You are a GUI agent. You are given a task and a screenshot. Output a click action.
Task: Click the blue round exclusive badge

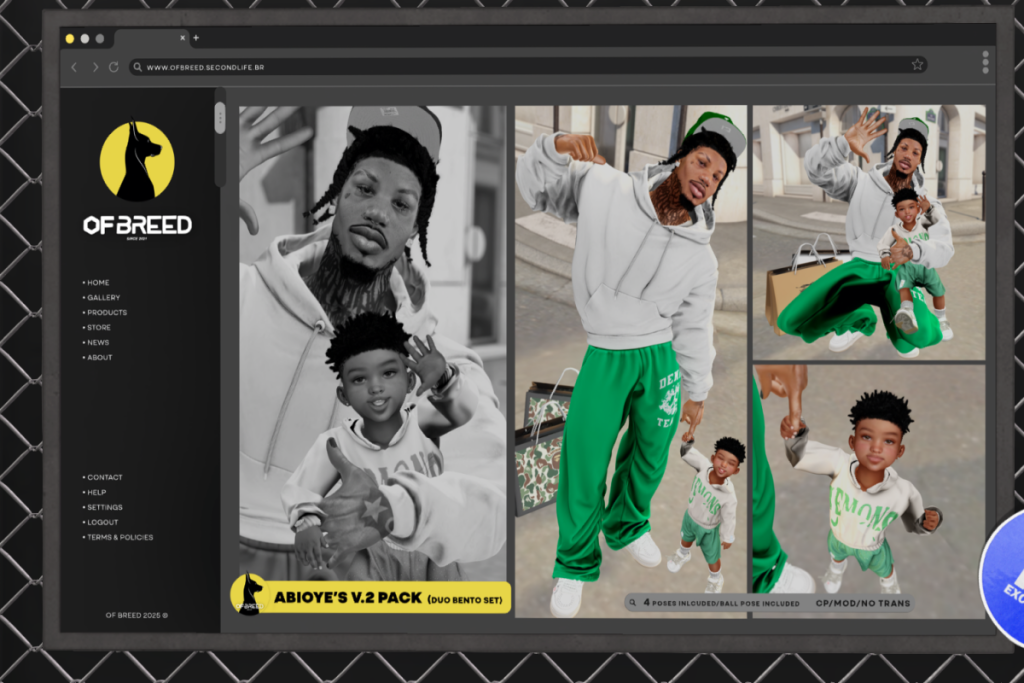coord(1002,578)
